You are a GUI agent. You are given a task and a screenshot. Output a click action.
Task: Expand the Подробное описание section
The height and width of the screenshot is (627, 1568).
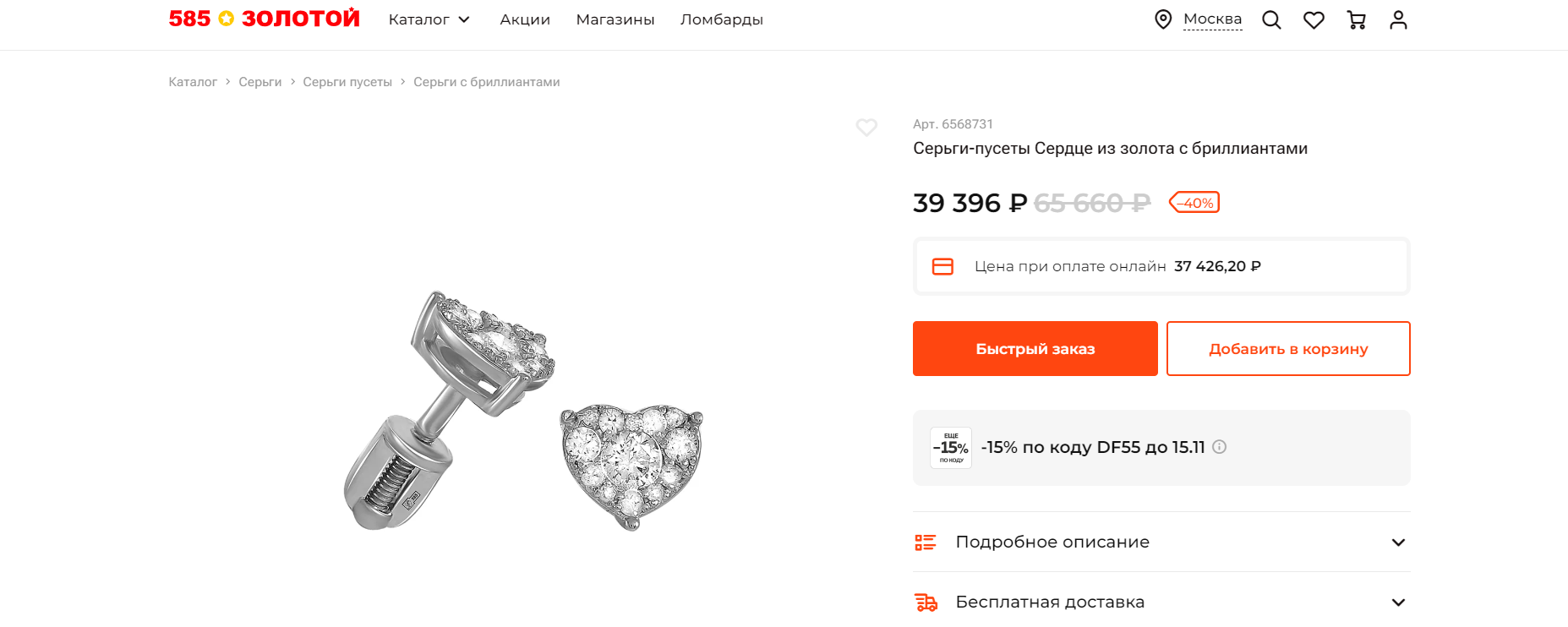click(1161, 542)
